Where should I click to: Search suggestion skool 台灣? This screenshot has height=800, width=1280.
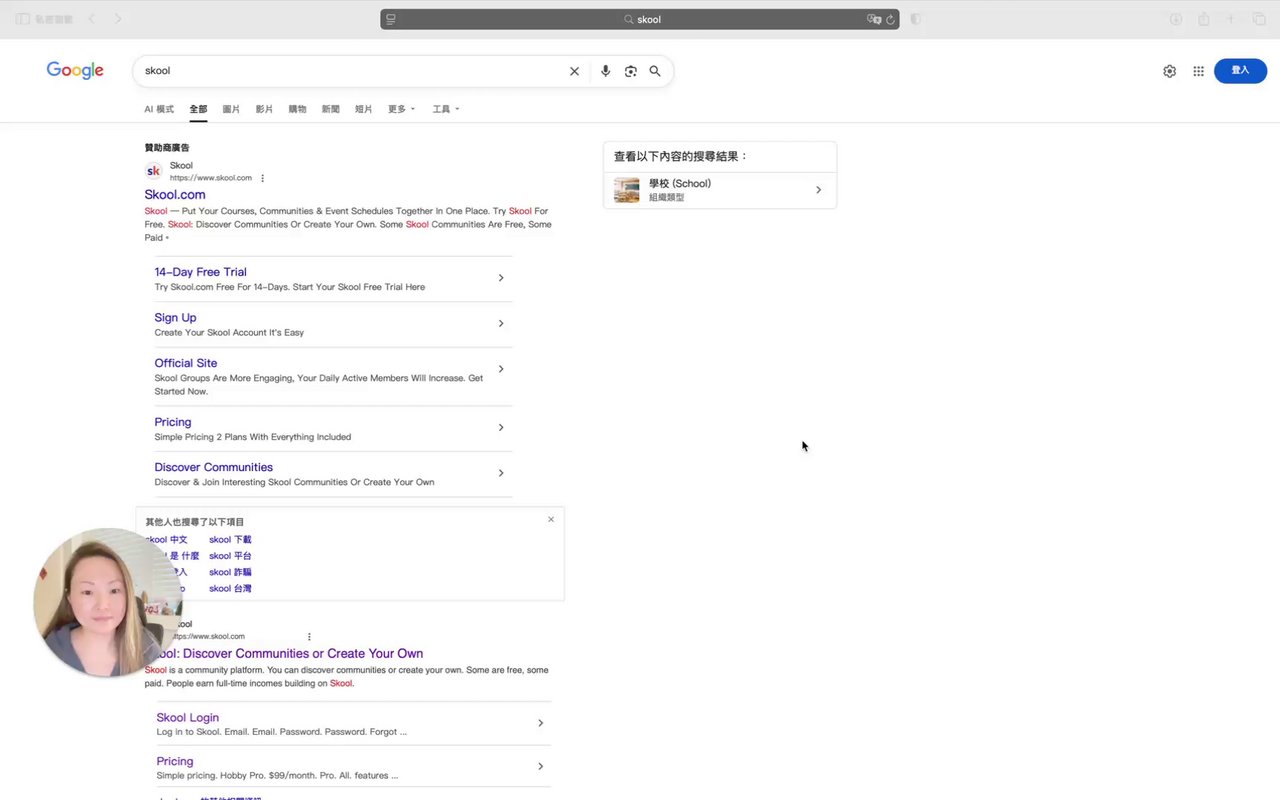click(x=230, y=589)
